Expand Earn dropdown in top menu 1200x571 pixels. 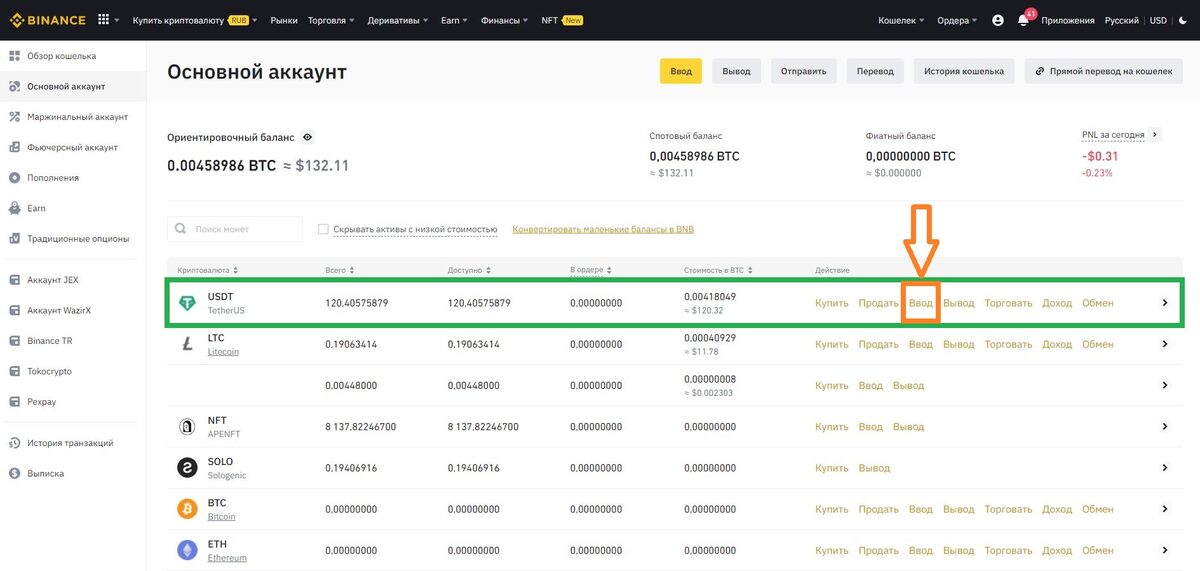(x=455, y=20)
